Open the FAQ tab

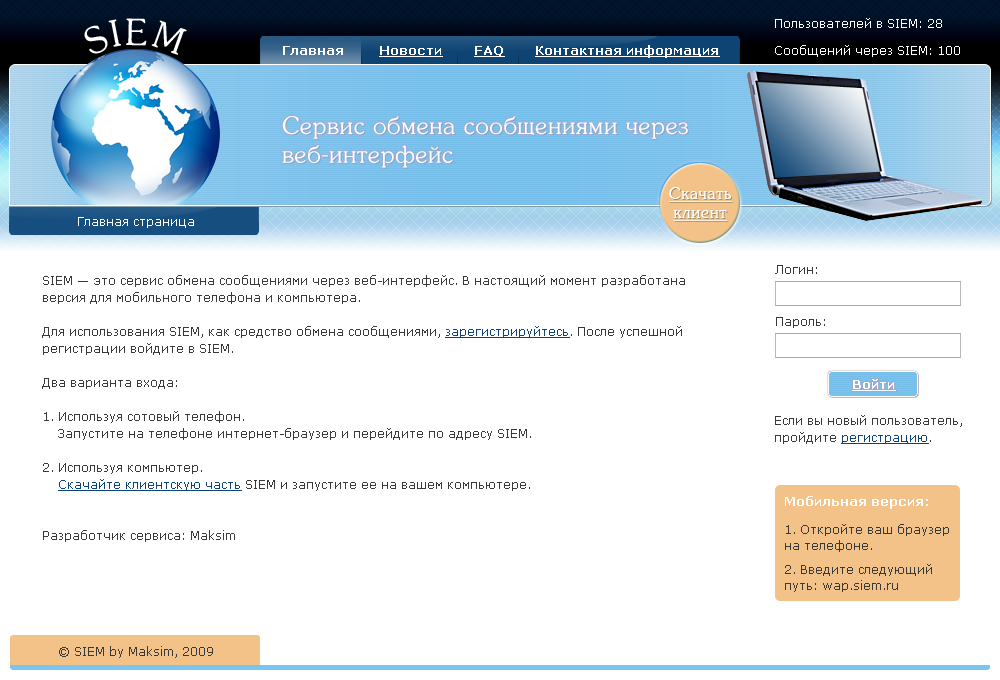click(488, 50)
